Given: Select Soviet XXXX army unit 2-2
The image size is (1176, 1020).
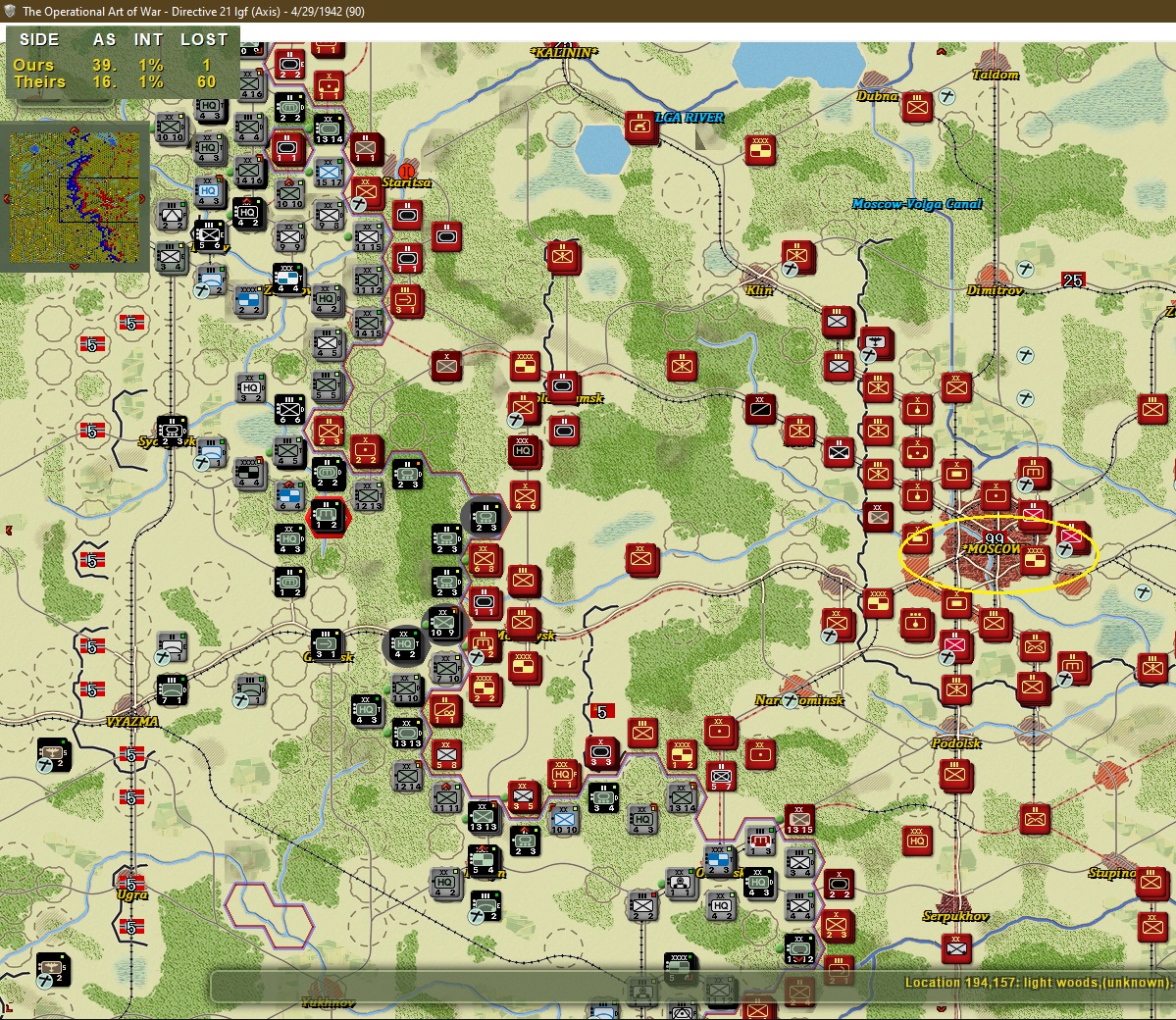Looking at the screenshot, I should tap(485, 688).
